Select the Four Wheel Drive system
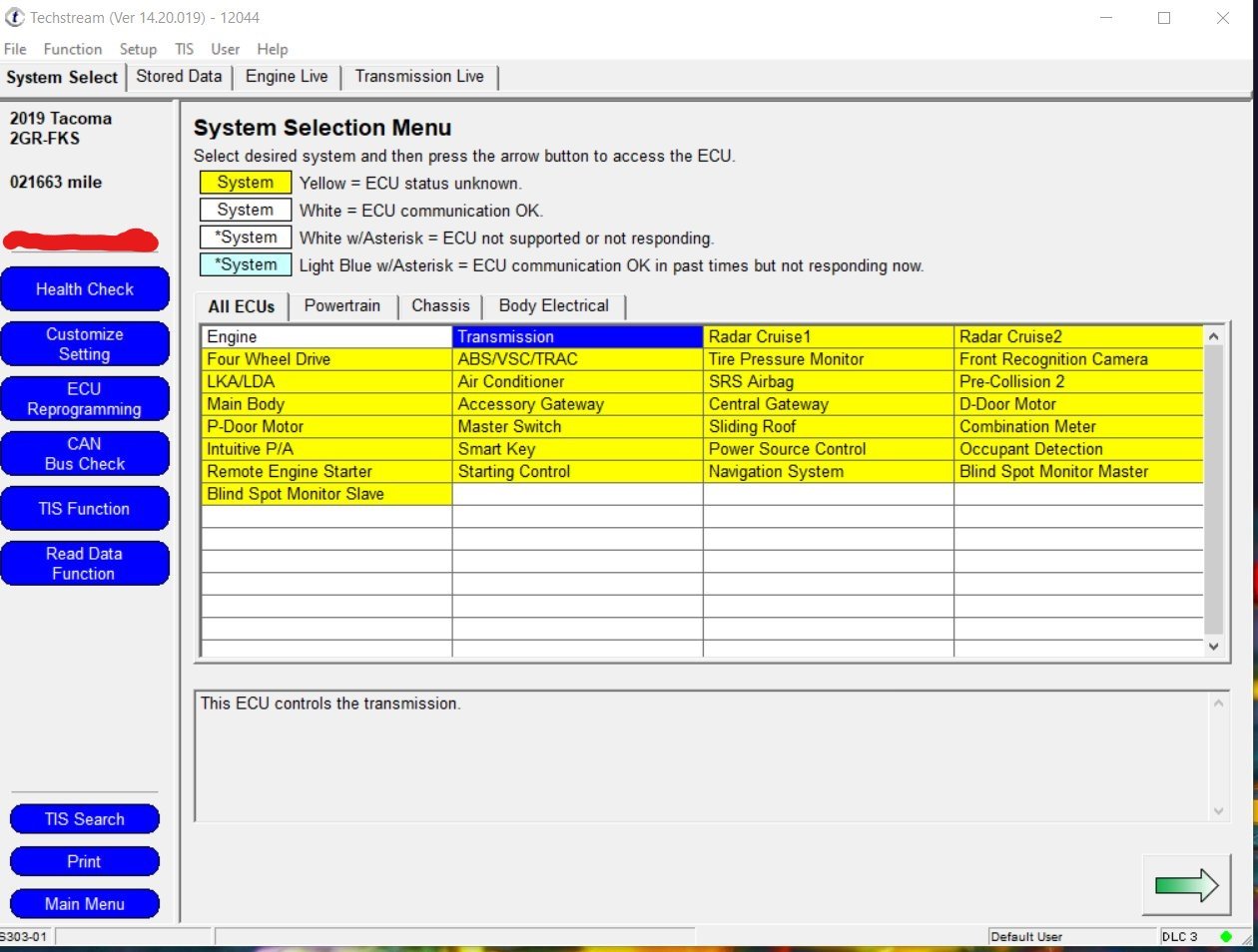The width and height of the screenshot is (1258, 952). point(326,359)
